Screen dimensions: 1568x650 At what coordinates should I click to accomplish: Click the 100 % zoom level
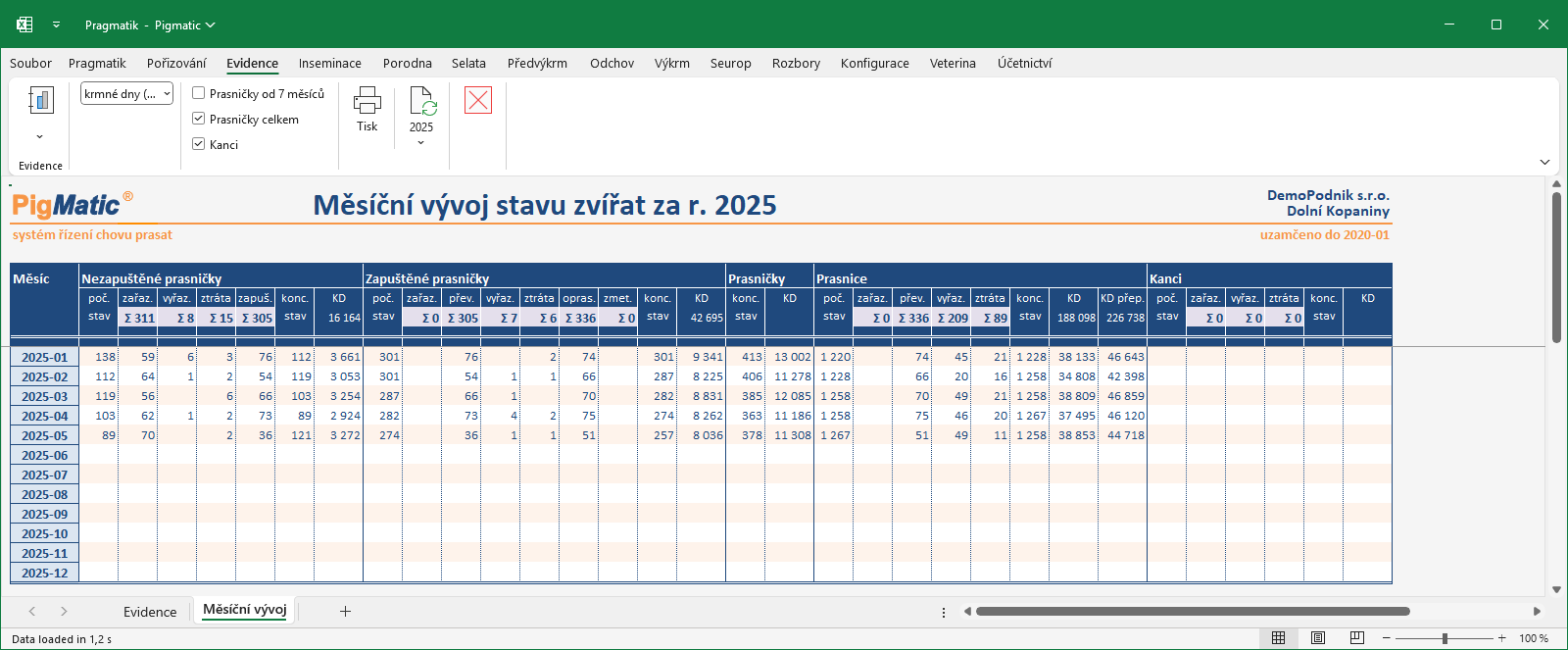[x=1534, y=638]
